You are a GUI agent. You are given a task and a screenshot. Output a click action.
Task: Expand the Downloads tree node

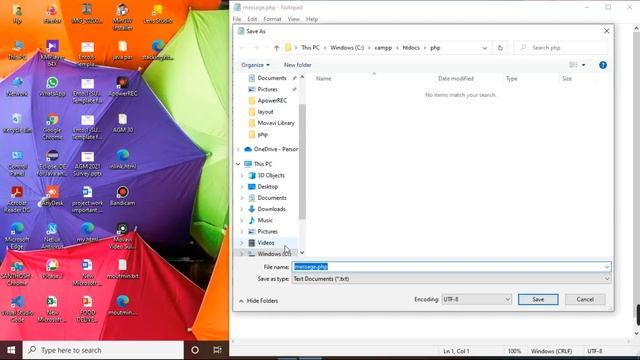(242, 209)
